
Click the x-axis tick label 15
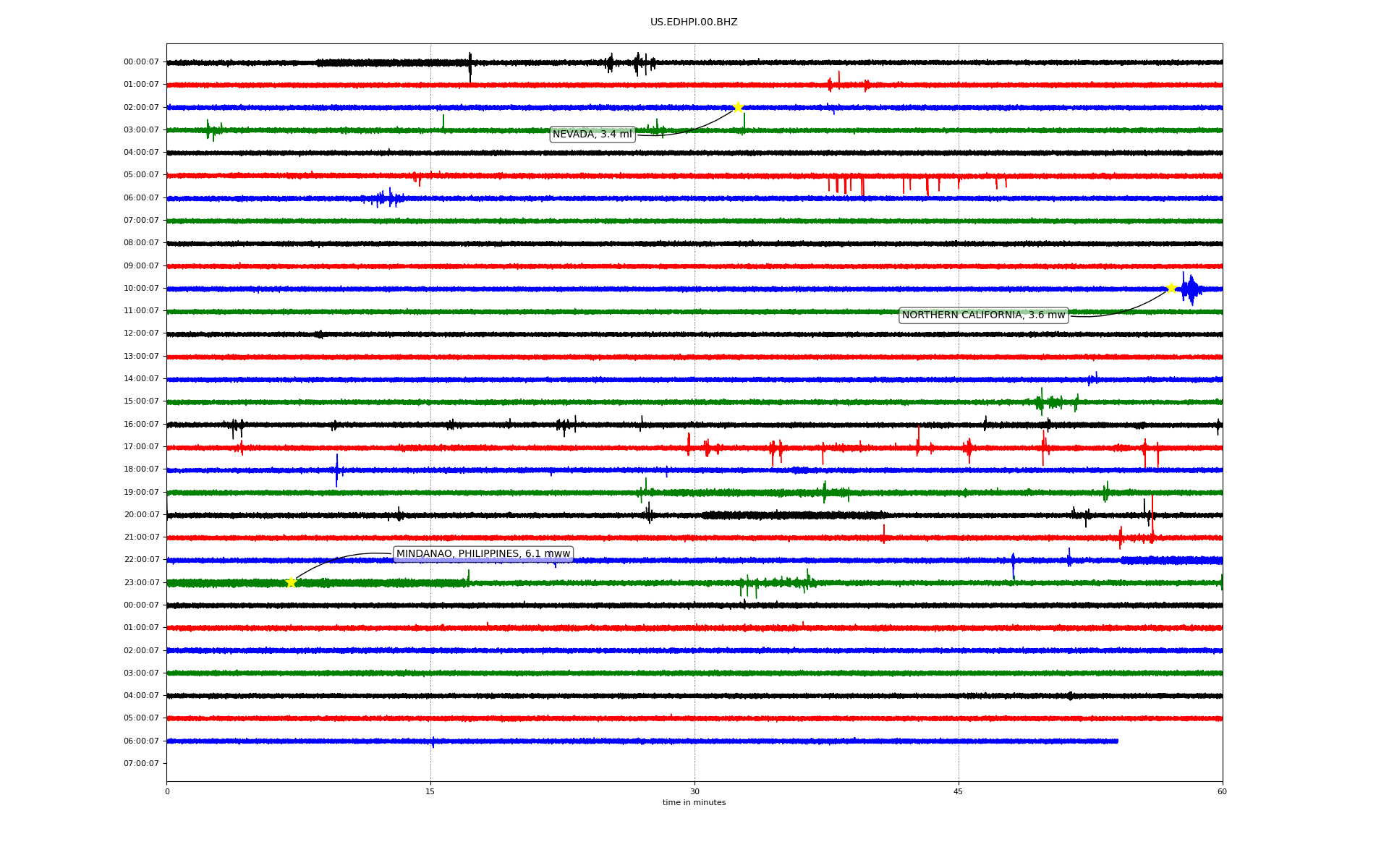[x=430, y=792]
